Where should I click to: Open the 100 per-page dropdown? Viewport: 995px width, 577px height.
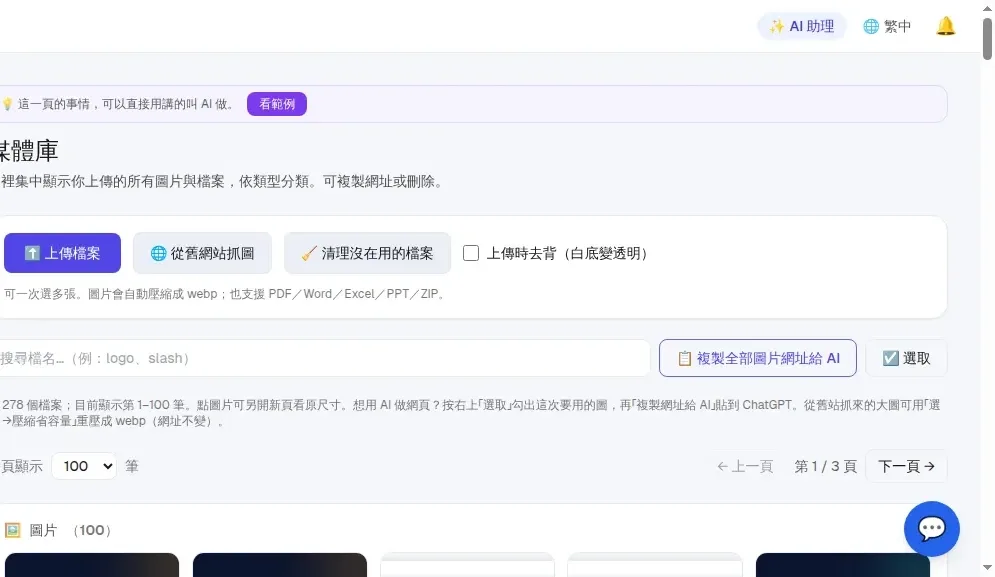[84, 466]
